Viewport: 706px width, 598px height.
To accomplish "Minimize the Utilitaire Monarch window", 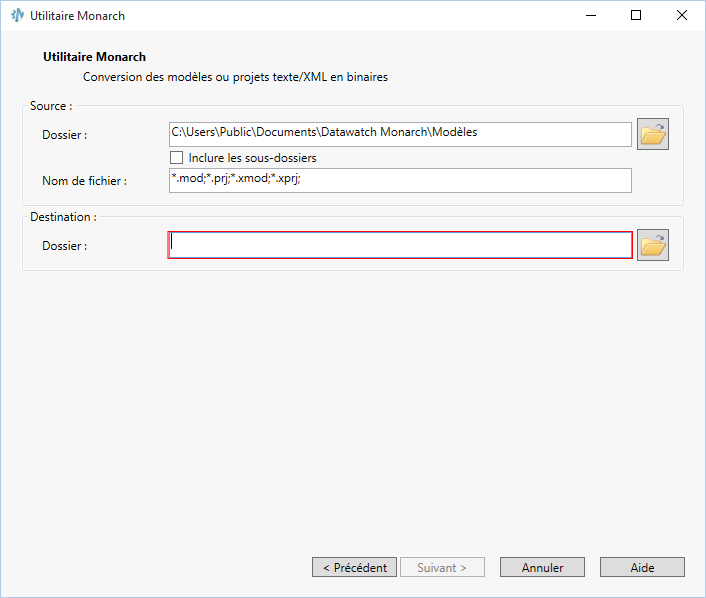I will 590,16.
